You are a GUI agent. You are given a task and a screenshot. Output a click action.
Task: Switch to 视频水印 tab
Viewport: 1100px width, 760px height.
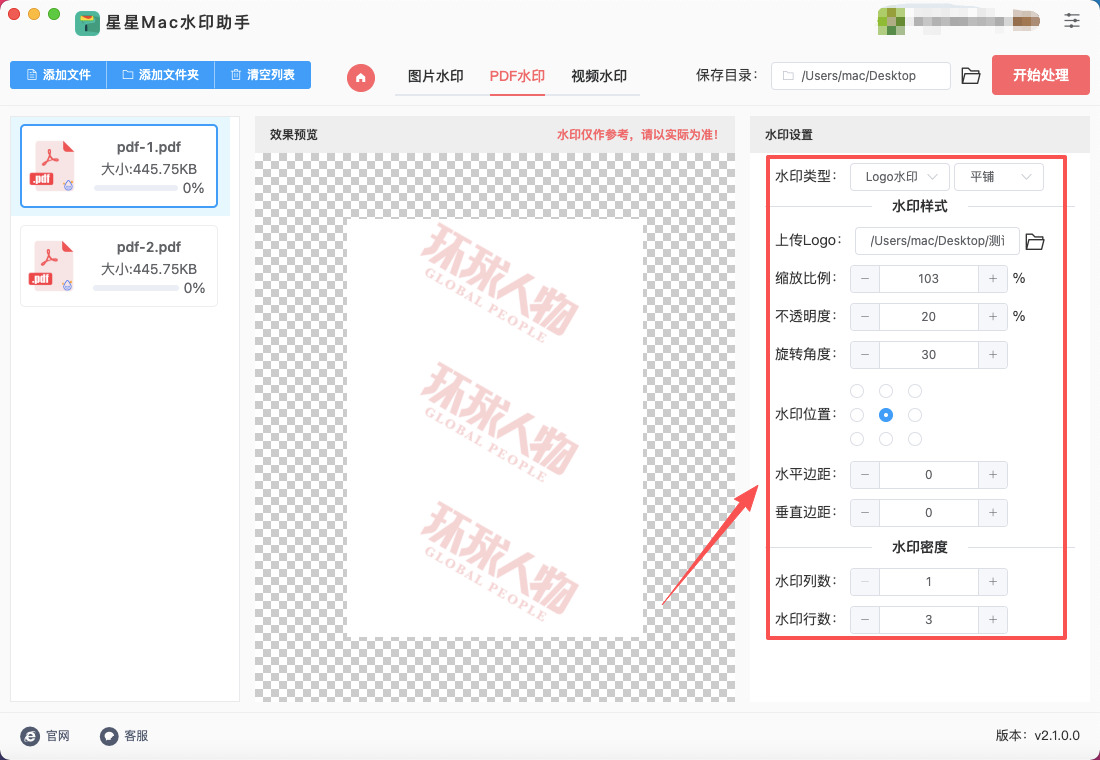click(x=598, y=76)
